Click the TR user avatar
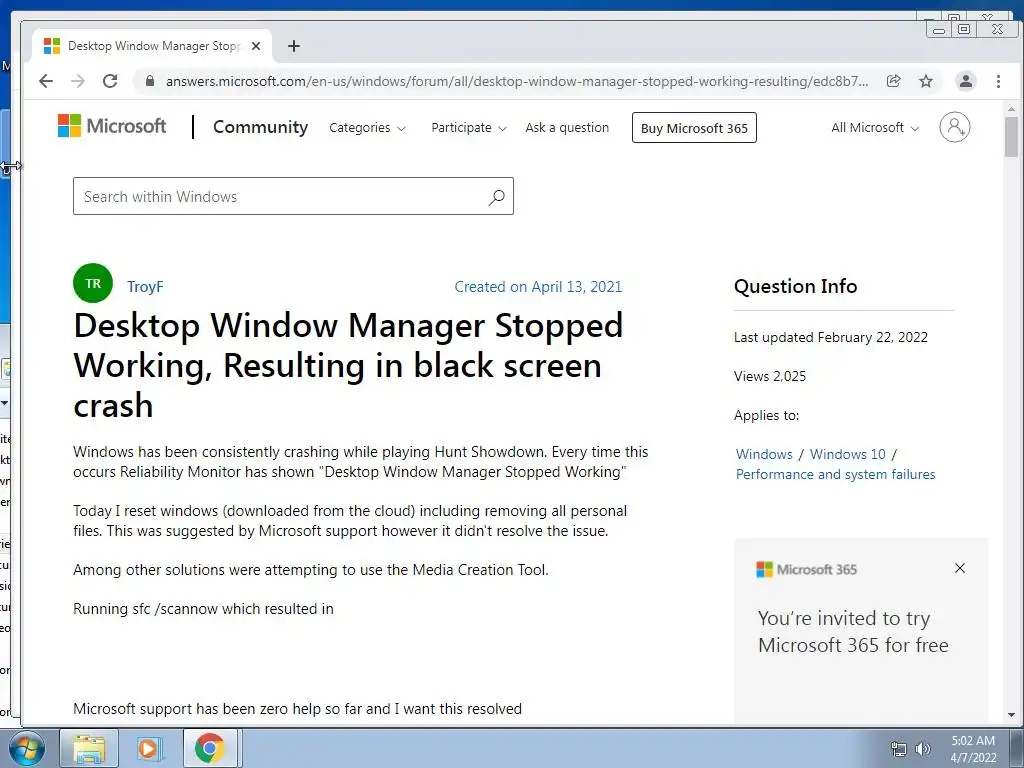Image resolution: width=1024 pixels, height=768 pixels. [93, 283]
